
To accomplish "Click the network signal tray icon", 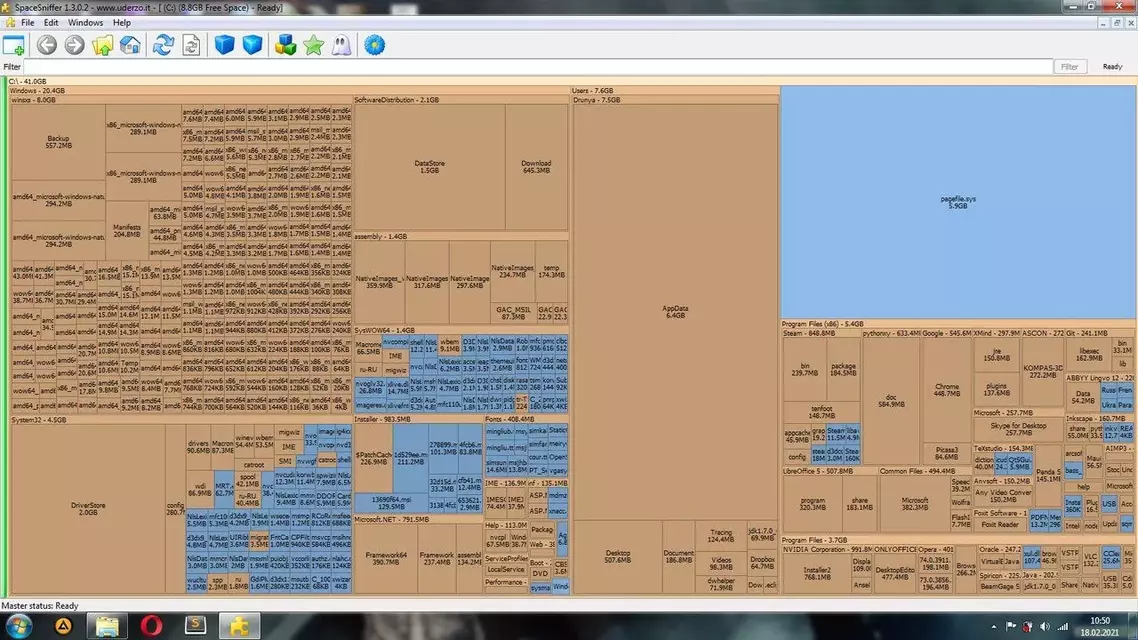I will click(1063, 626).
